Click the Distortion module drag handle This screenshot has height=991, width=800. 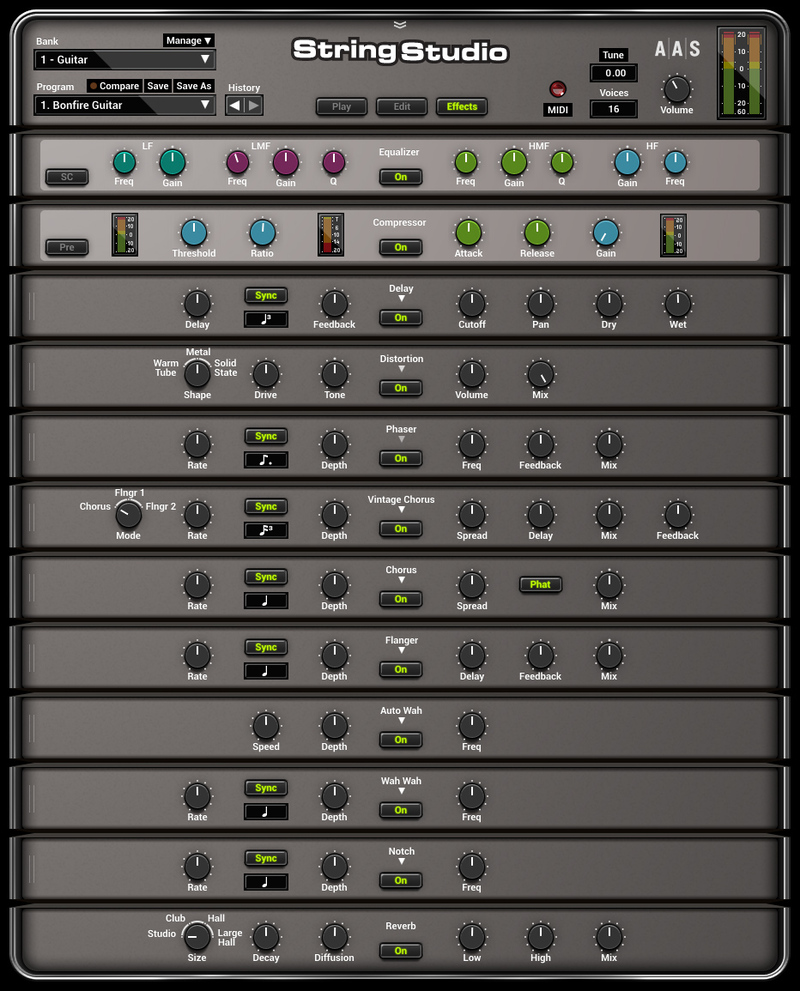[x=32, y=376]
